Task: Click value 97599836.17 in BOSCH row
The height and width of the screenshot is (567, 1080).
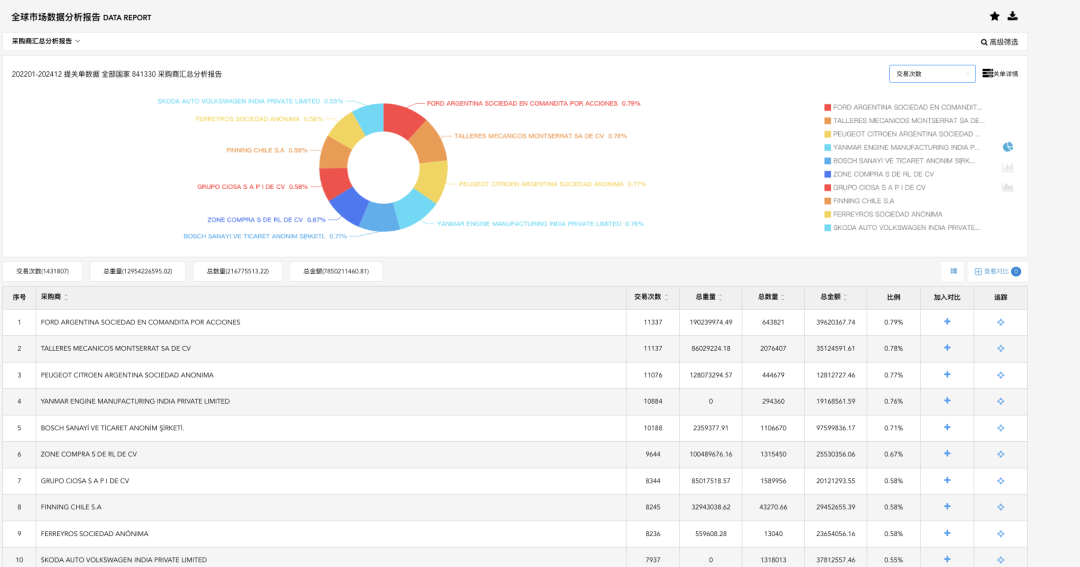Action: pos(835,428)
